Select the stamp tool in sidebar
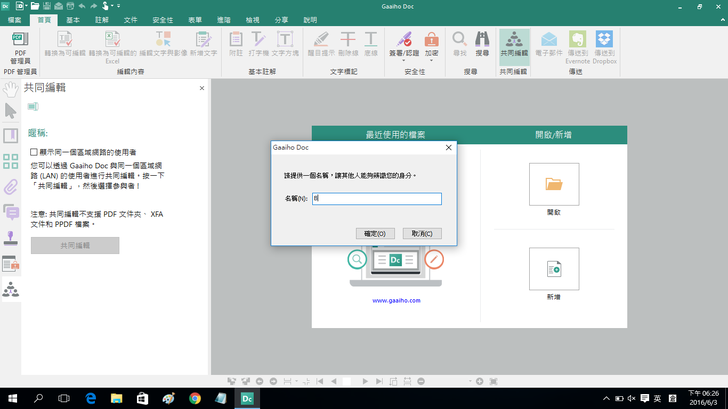The height and width of the screenshot is (409, 728). point(11,238)
